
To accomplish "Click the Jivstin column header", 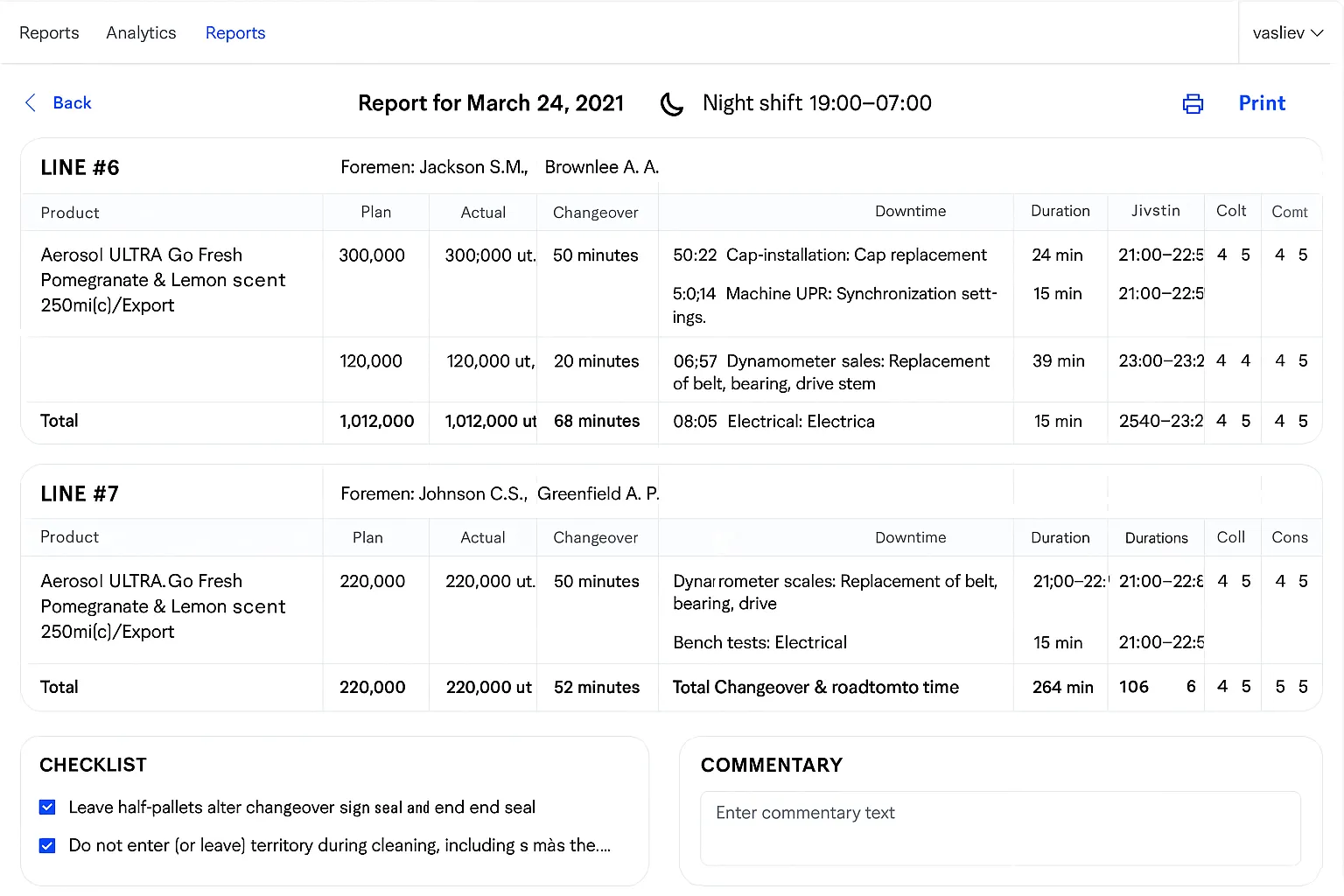I will coord(1155,211).
